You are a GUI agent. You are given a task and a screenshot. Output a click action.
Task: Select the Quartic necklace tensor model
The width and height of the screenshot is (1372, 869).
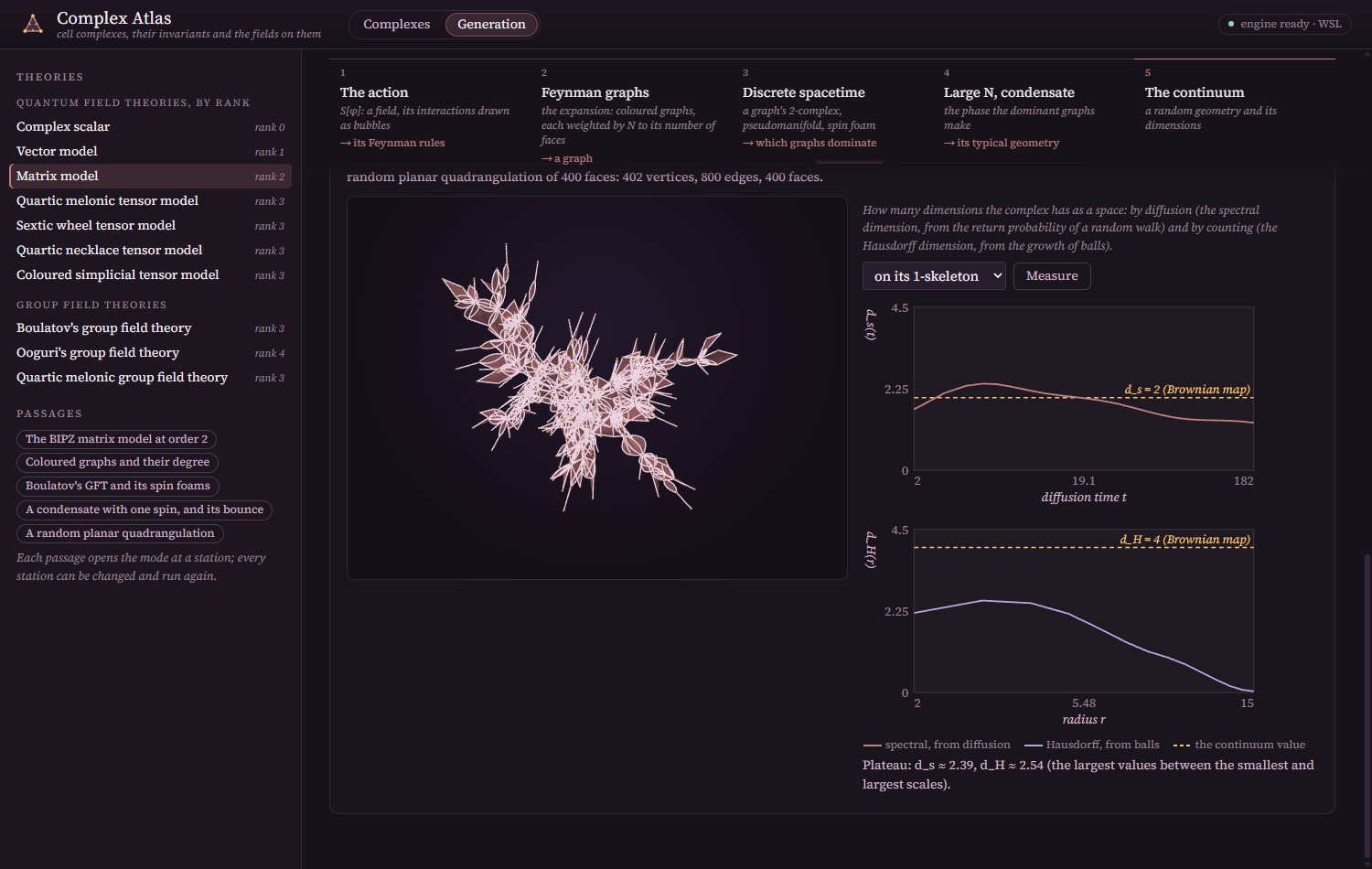pos(150,251)
